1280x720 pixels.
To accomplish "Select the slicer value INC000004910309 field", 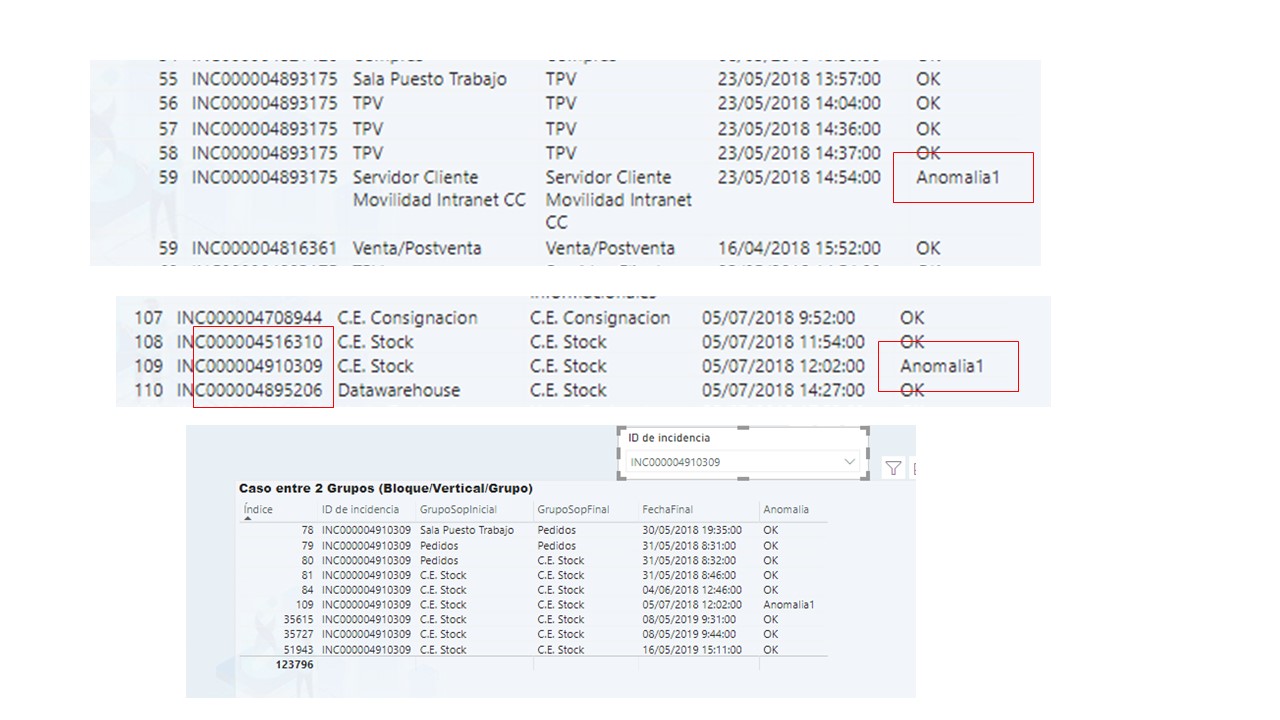I will tap(744, 462).
